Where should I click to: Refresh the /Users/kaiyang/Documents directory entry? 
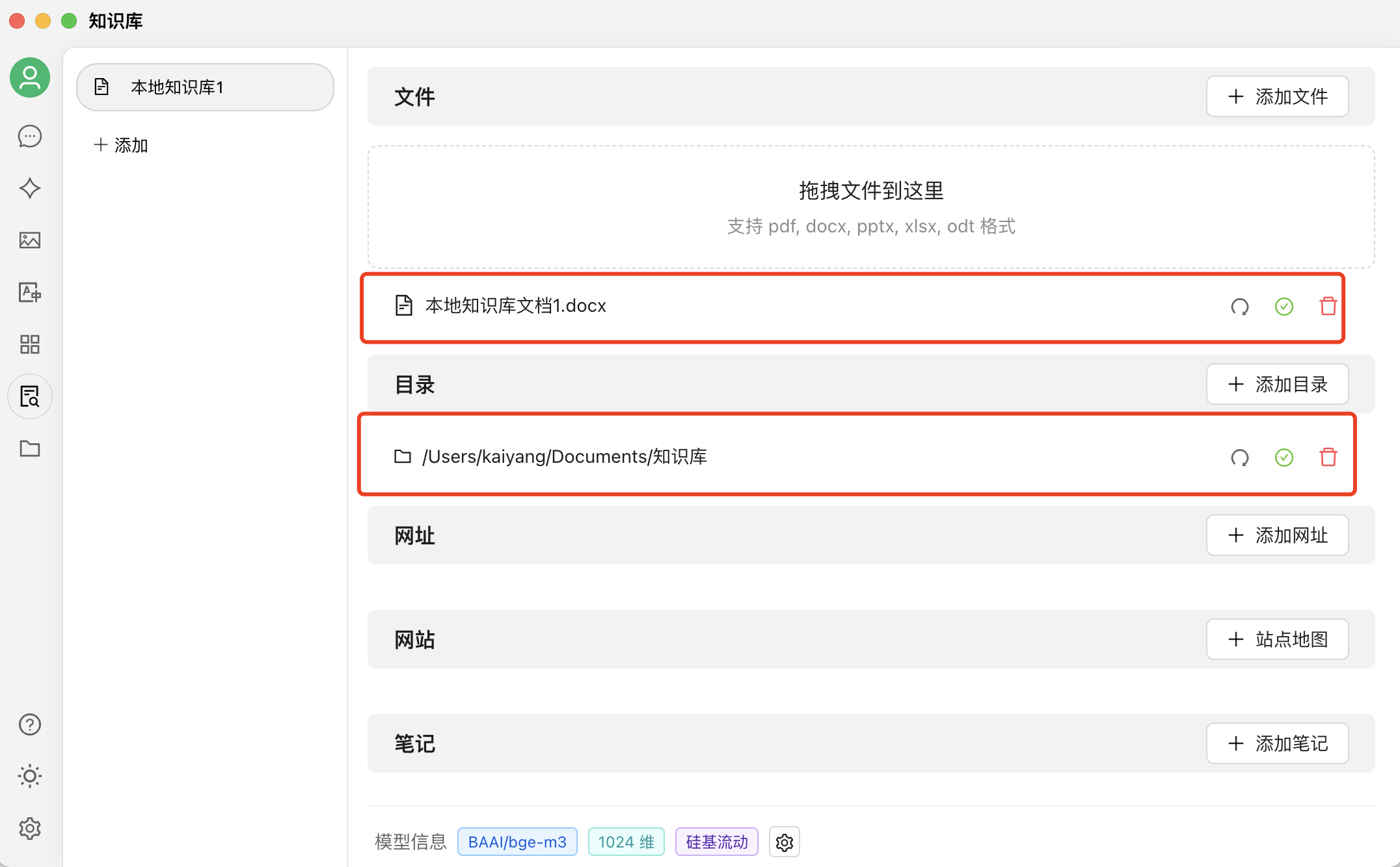[x=1239, y=458]
